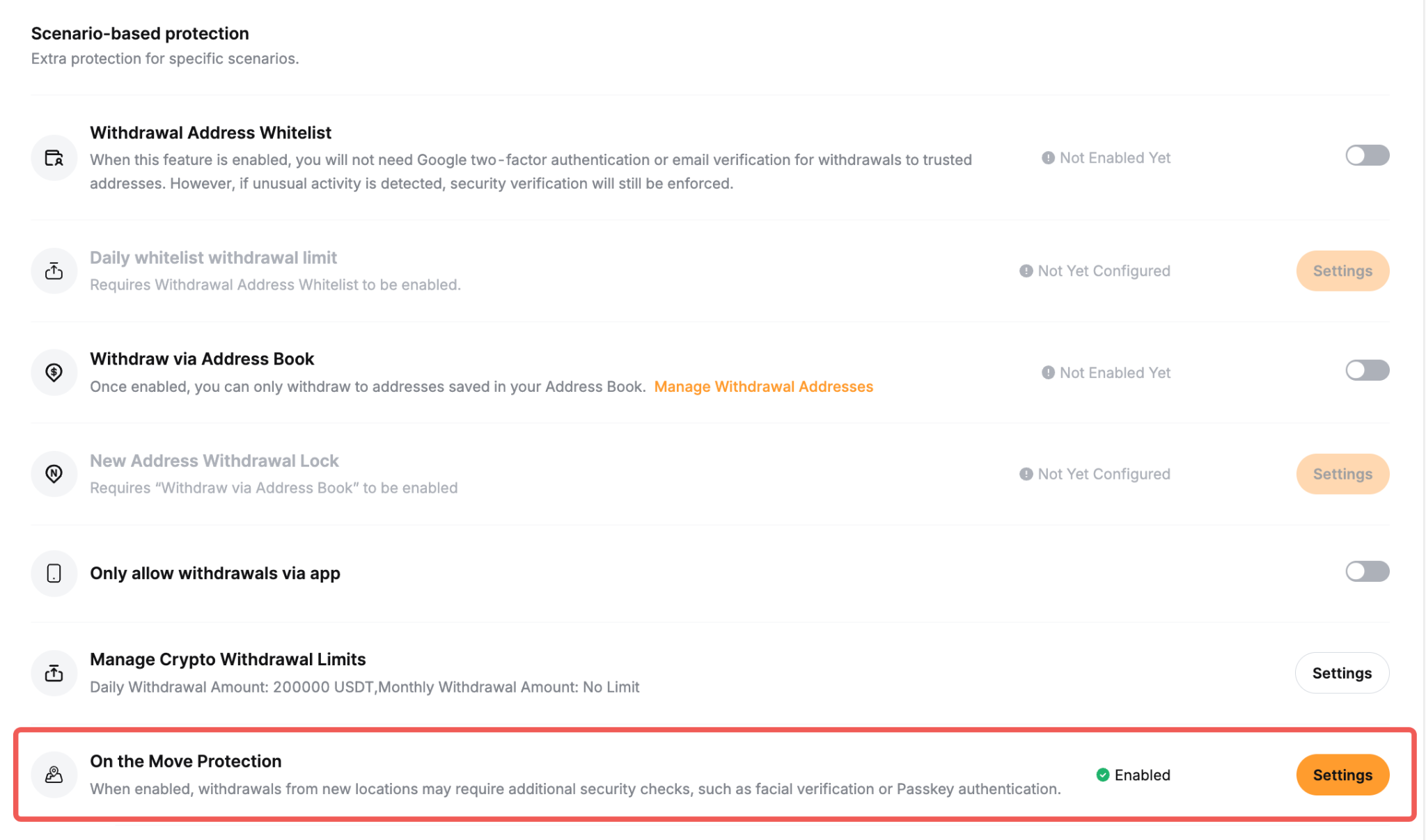Click the Withdrawal Address Whitelist wallet icon
This screenshot has height=840, width=1426.
click(x=54, y=158)
